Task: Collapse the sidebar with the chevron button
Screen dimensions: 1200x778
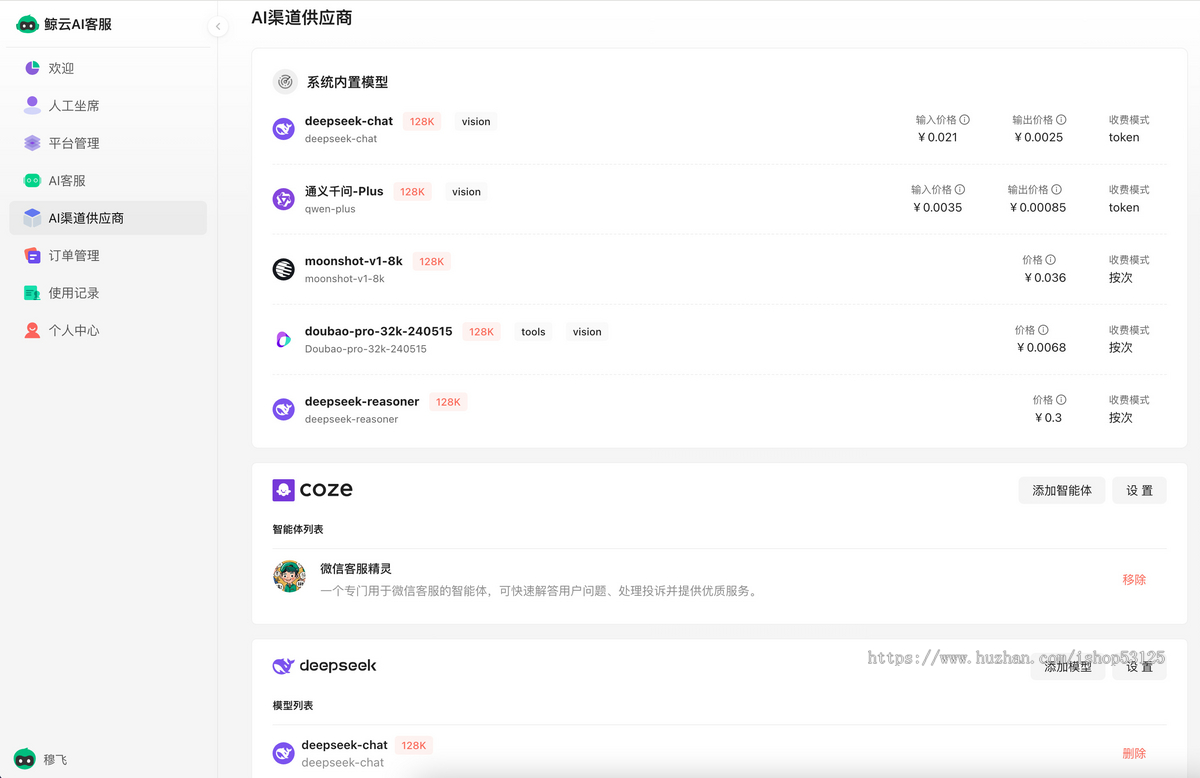Action: point(218,27)
